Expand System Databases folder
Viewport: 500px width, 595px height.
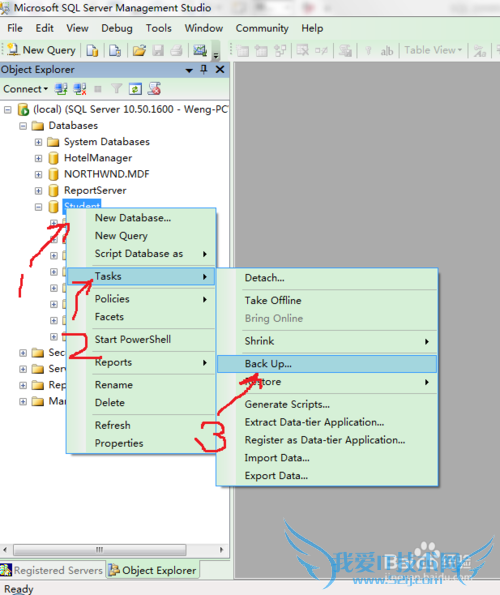(38, 142)
